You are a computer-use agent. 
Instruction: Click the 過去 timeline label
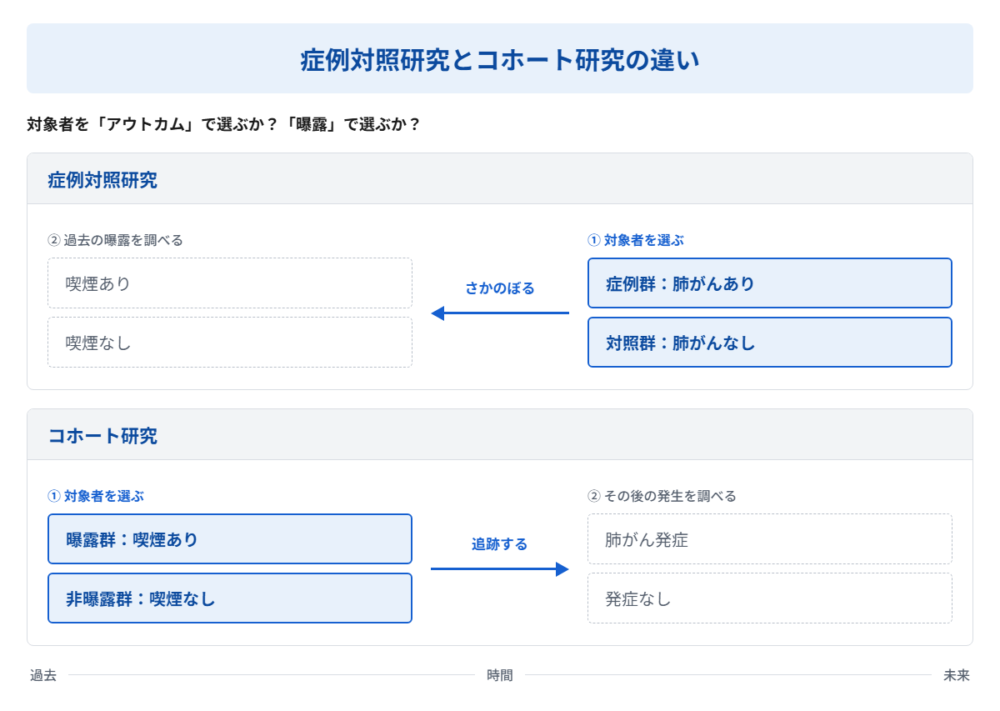pyautogui.click(x=43, y=675)
